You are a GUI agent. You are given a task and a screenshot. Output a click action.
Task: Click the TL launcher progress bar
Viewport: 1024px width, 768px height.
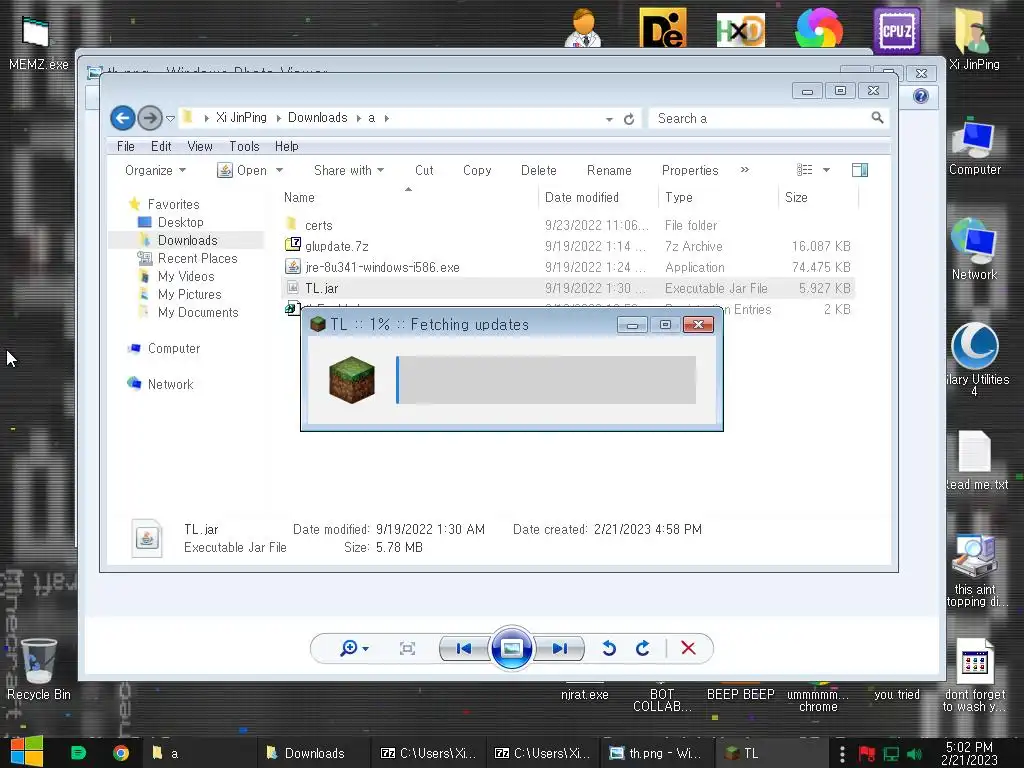tap(546, 380)
